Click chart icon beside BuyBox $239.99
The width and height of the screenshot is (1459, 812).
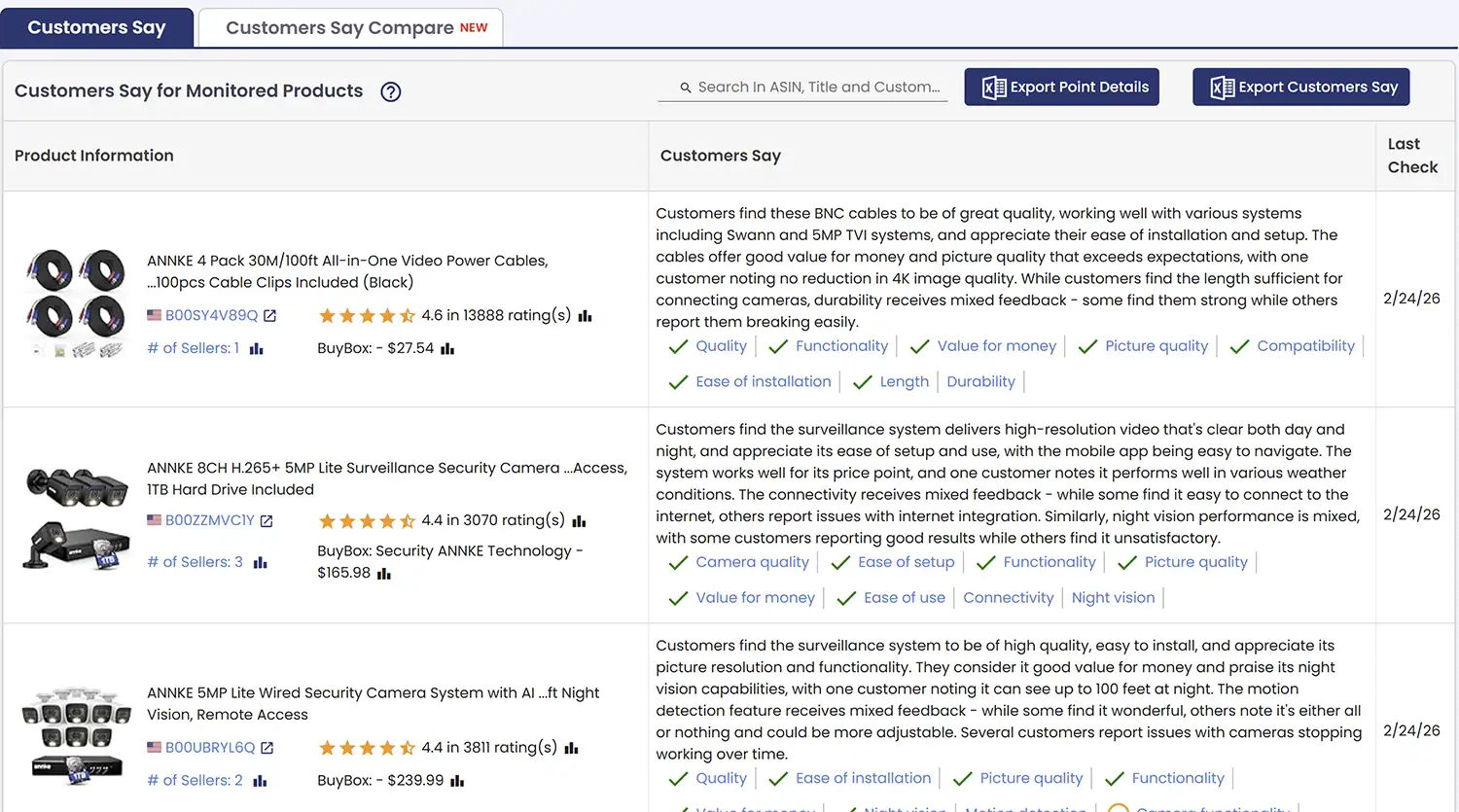pyautogui.click(x=457, y=781)
